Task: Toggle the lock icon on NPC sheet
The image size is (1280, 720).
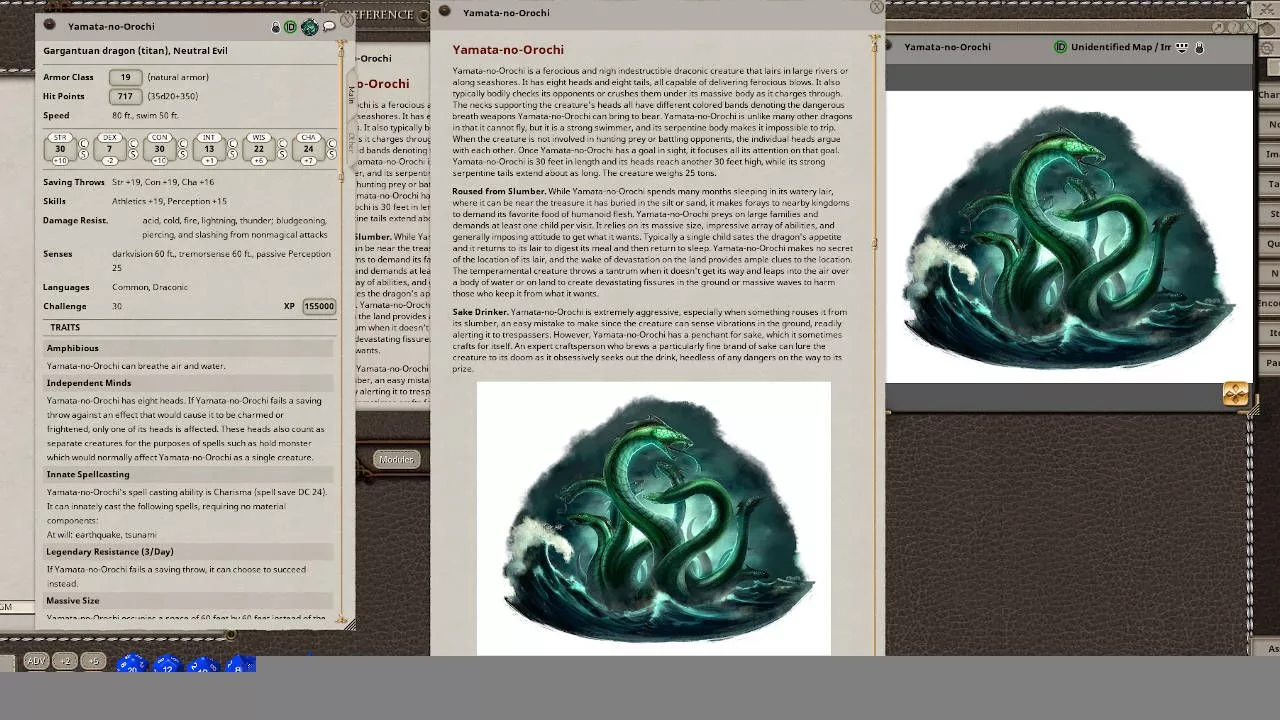Action: (276, 27)
